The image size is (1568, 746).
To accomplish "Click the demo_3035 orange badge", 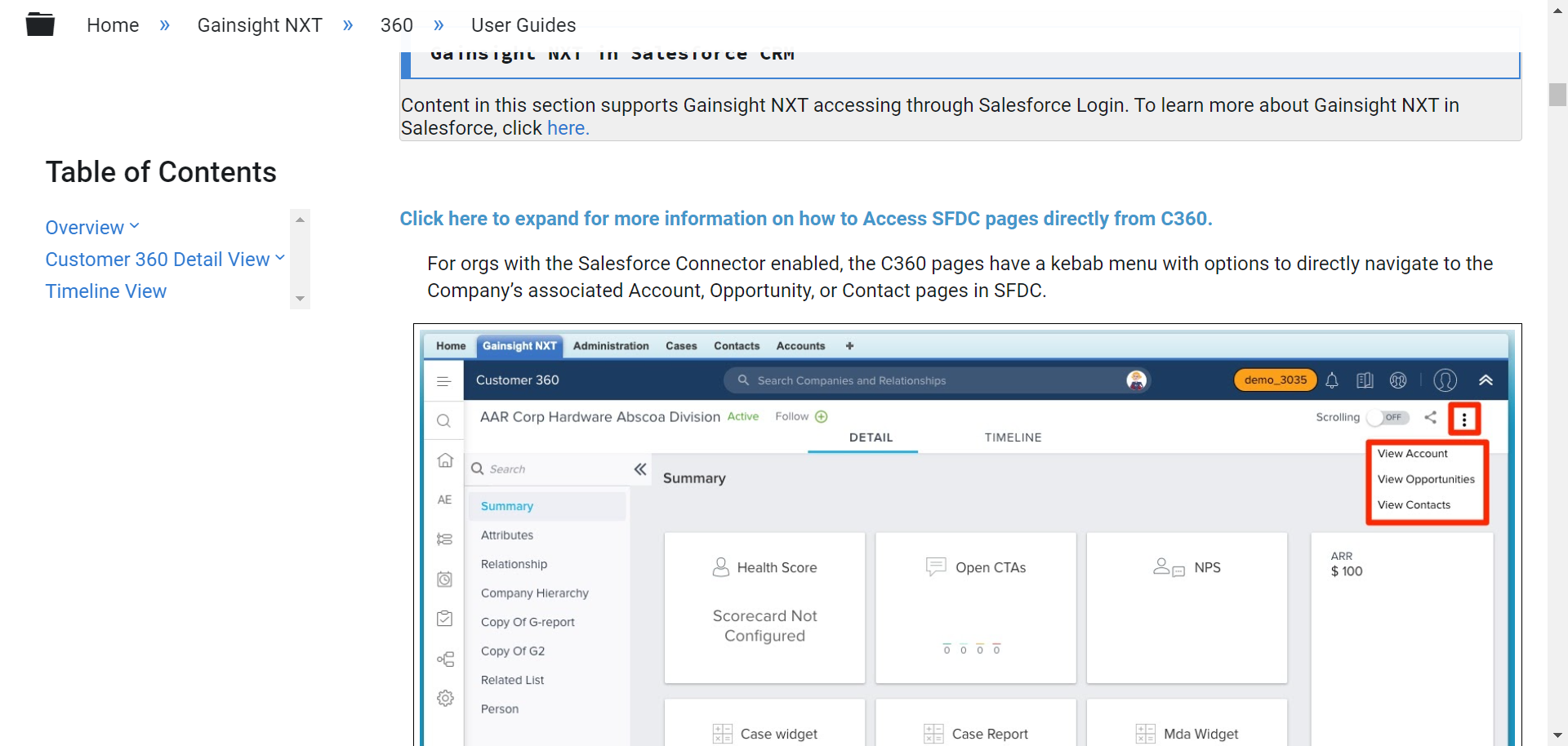I will [1275, 380].
